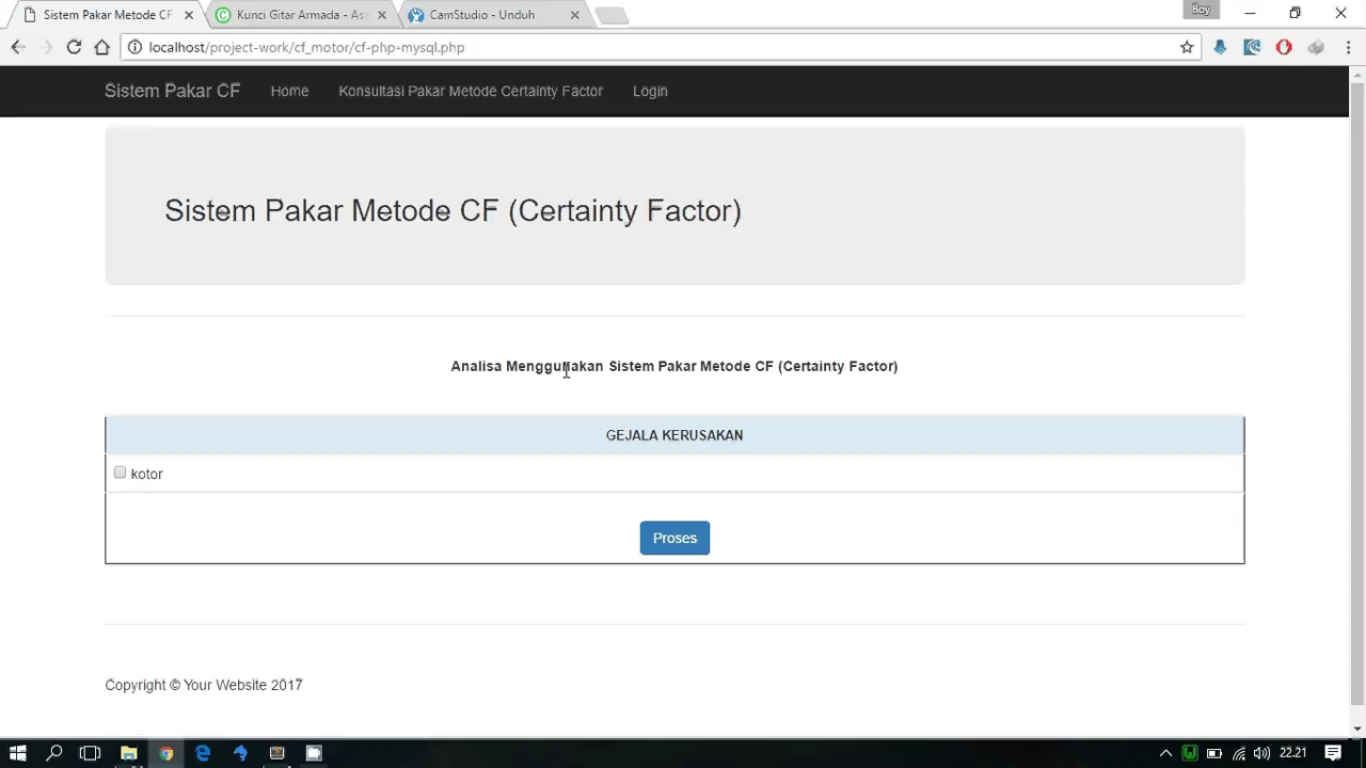Open File Explorer from the taskbar
The image size is (1366, 768).
click(129, 753)
